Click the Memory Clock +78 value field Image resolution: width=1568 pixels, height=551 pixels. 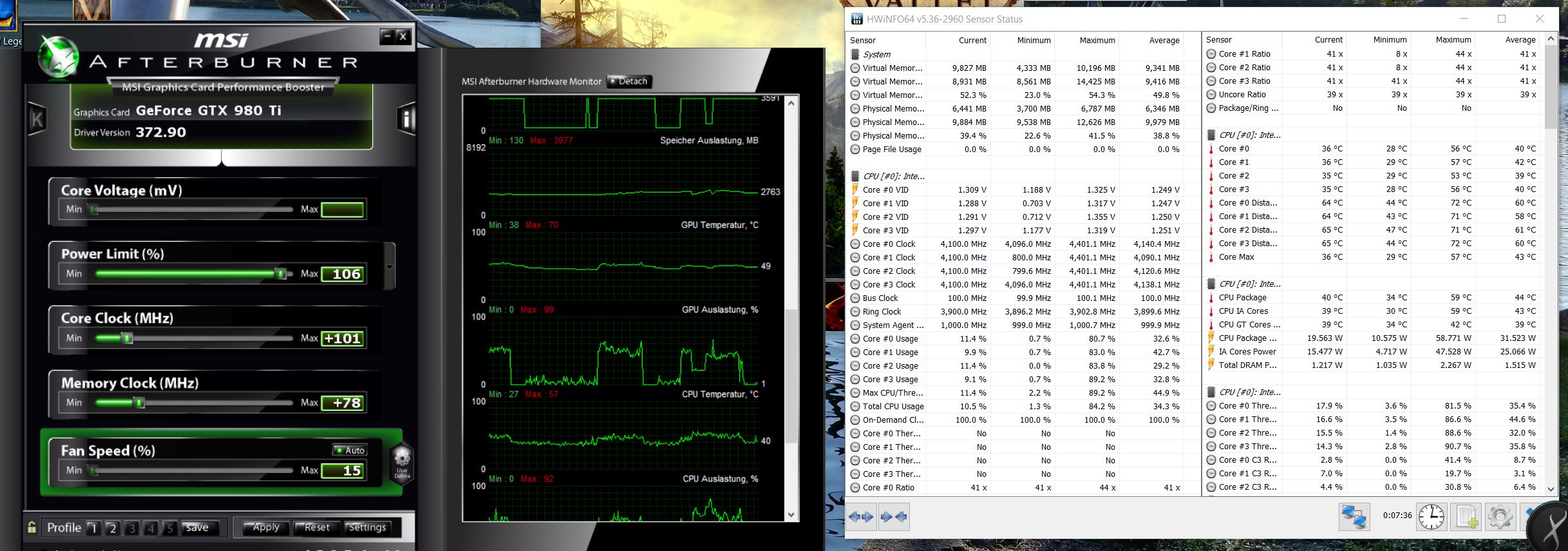[x=343, y=403]
